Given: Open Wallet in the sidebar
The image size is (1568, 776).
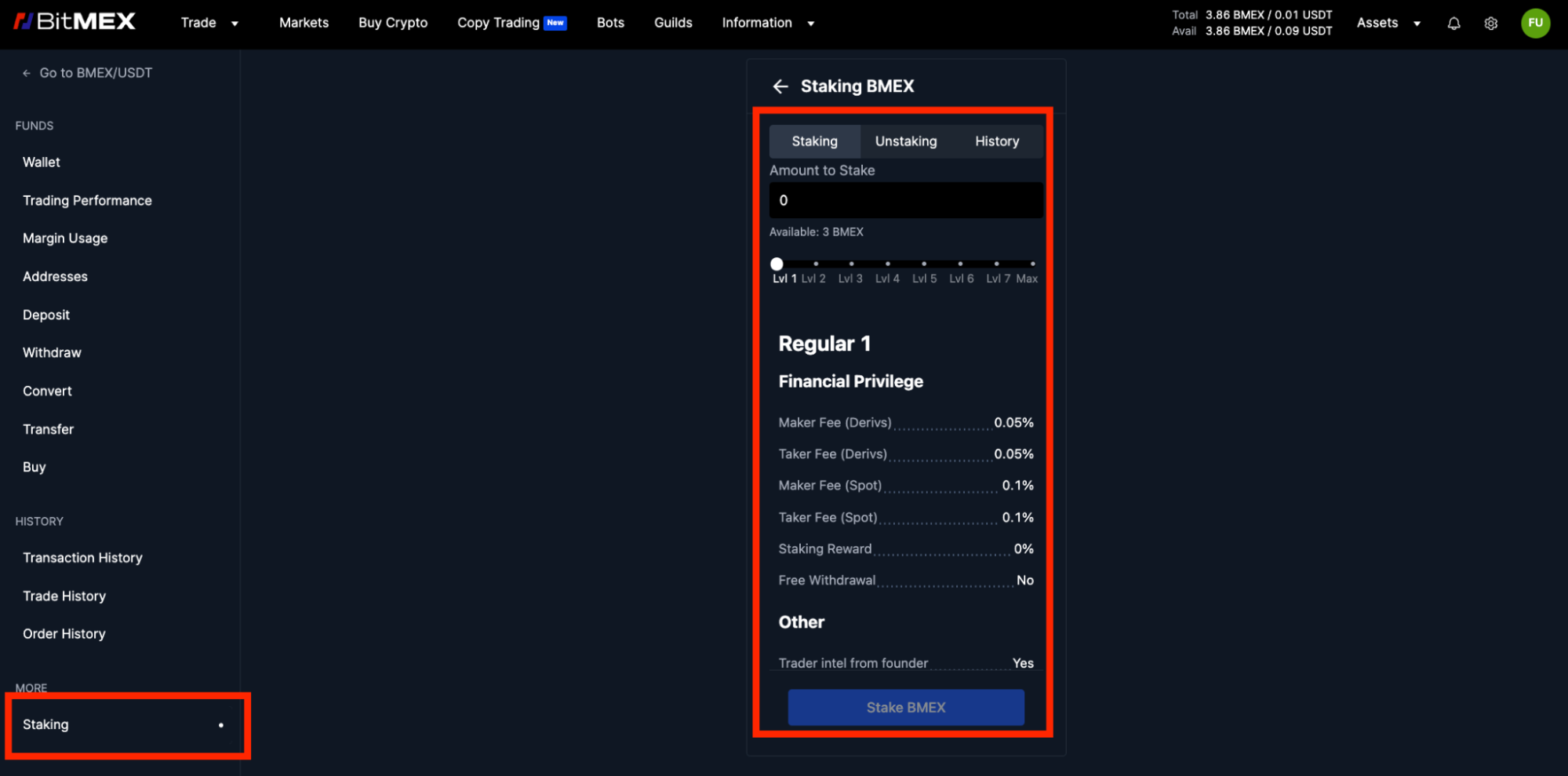Looking at the screenshot, I should (42, 162).
